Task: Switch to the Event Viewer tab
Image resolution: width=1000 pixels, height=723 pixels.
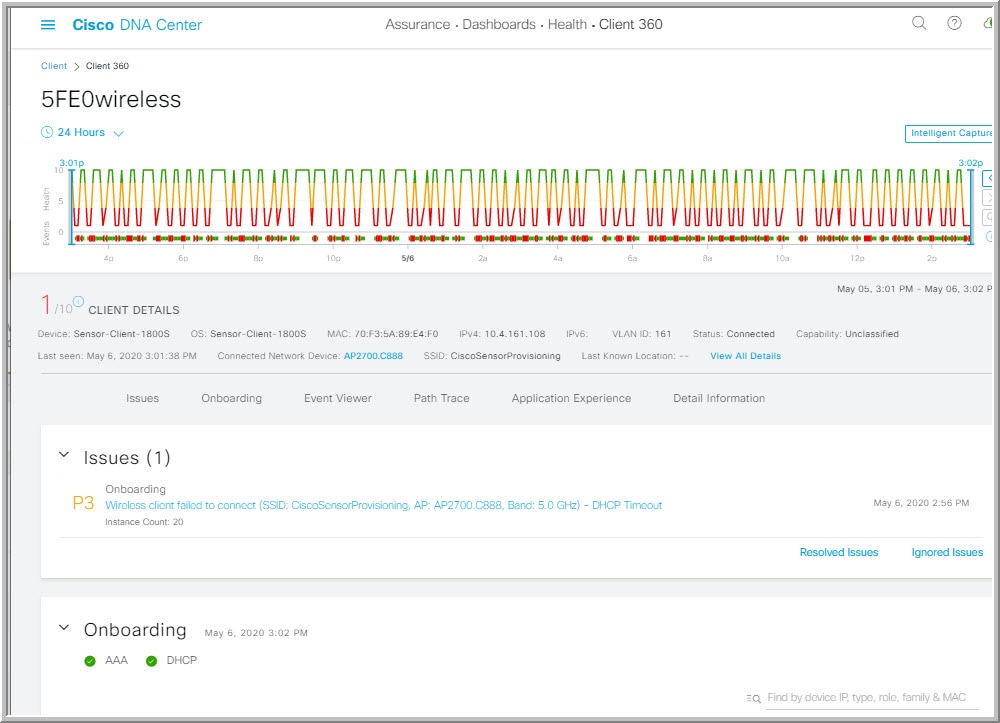Action: pyautogui.click(x=337, y=398)
